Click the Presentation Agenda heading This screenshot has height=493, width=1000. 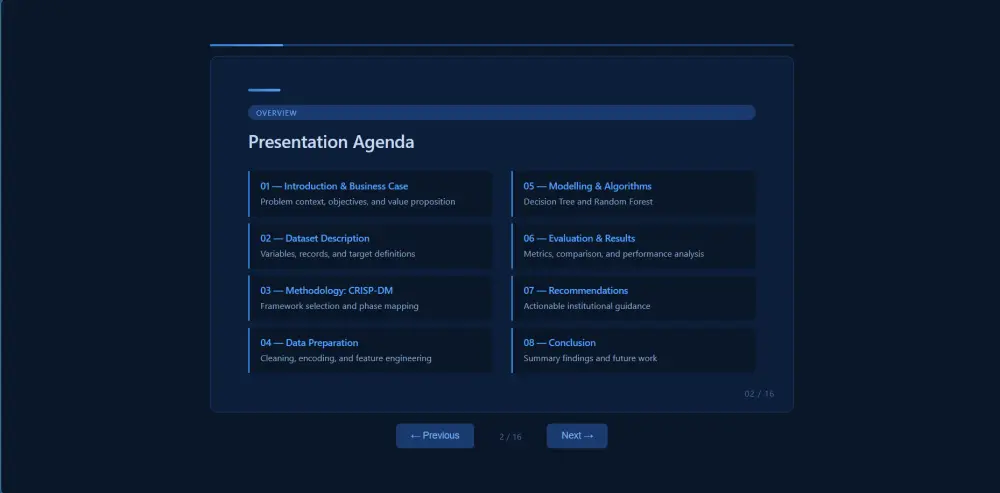pyautogui.click(x=331, y=142)
